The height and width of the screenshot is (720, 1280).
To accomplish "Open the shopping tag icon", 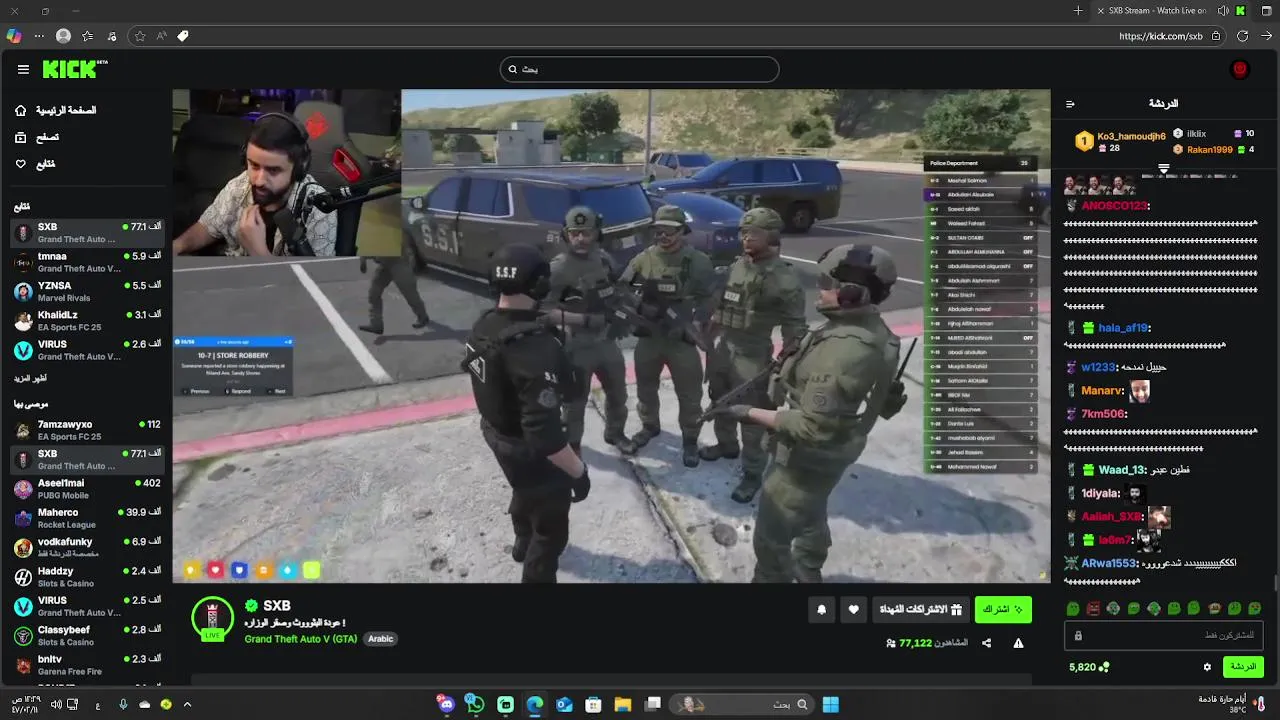I will [x=183, y=36].
